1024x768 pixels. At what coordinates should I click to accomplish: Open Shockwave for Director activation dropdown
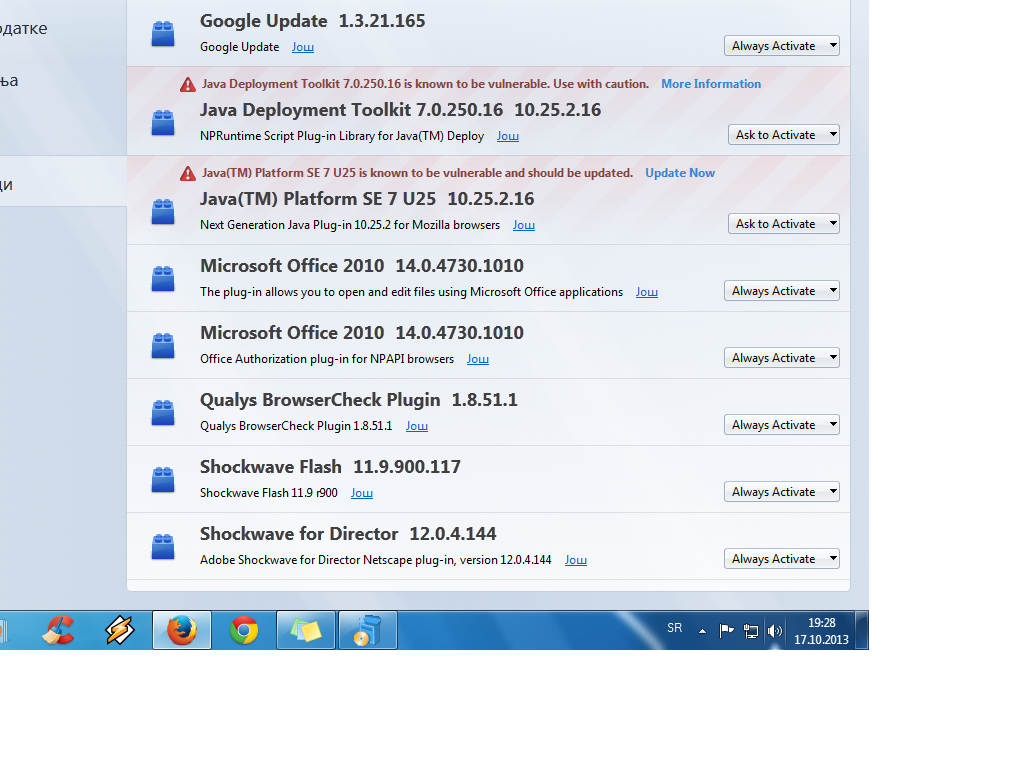point(782,559)
